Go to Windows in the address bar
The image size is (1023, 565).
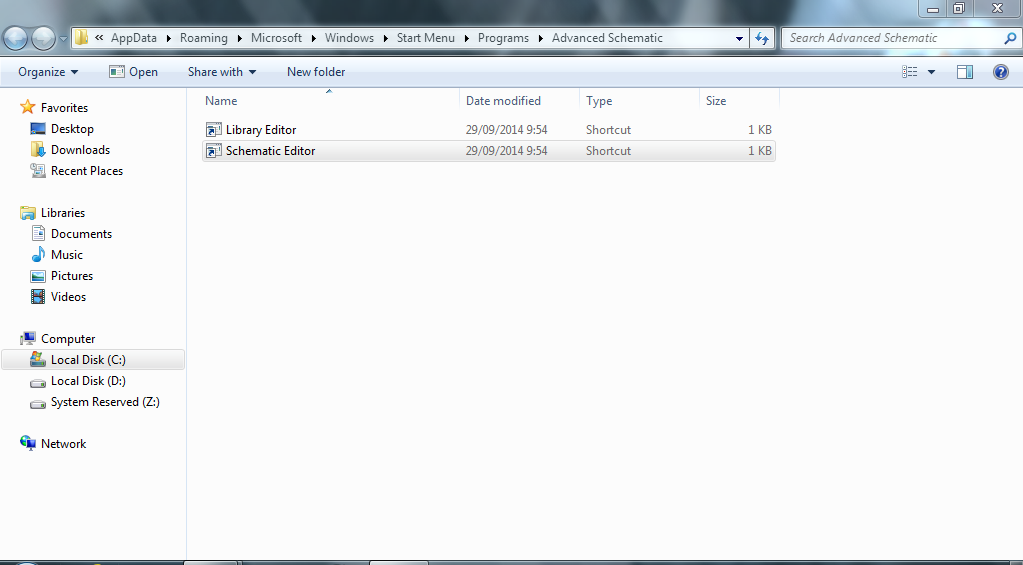click(349, 38)
